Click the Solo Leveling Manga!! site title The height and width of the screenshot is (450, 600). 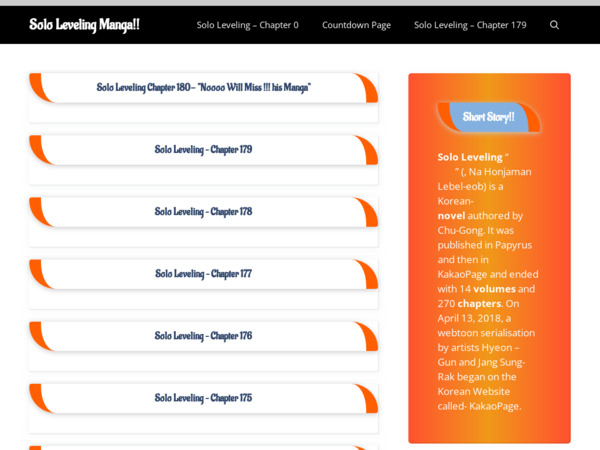(x=85, y=25)
